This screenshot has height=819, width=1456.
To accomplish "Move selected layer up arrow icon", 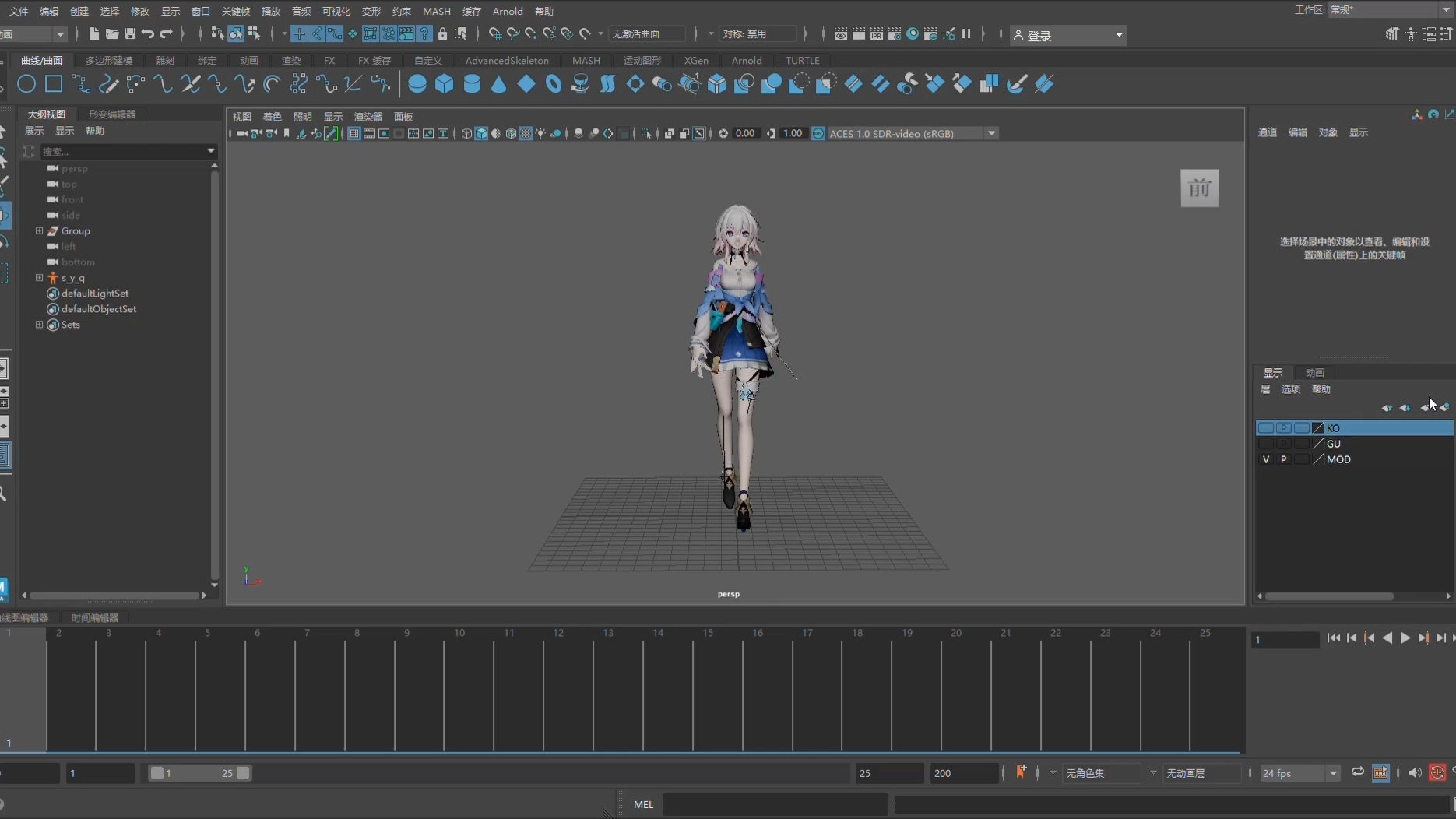I will coord(1387,408).
